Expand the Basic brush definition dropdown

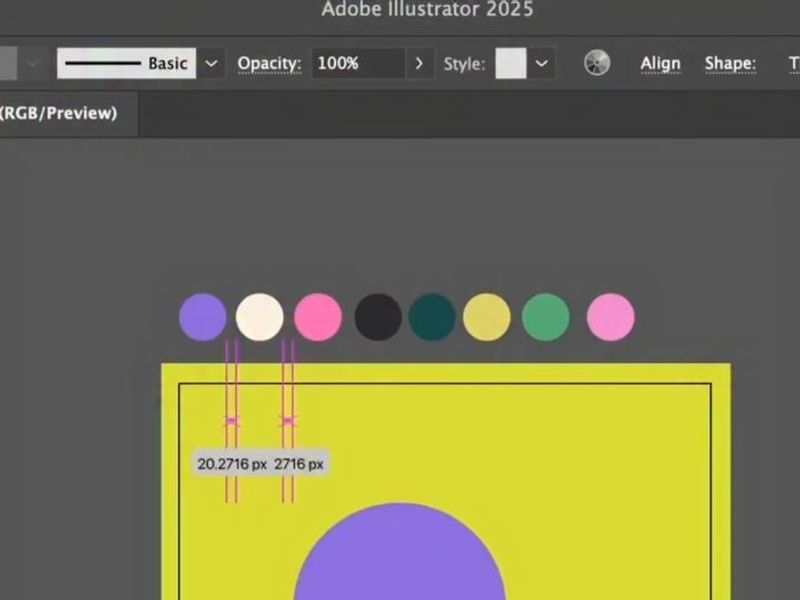click(211, 64)
